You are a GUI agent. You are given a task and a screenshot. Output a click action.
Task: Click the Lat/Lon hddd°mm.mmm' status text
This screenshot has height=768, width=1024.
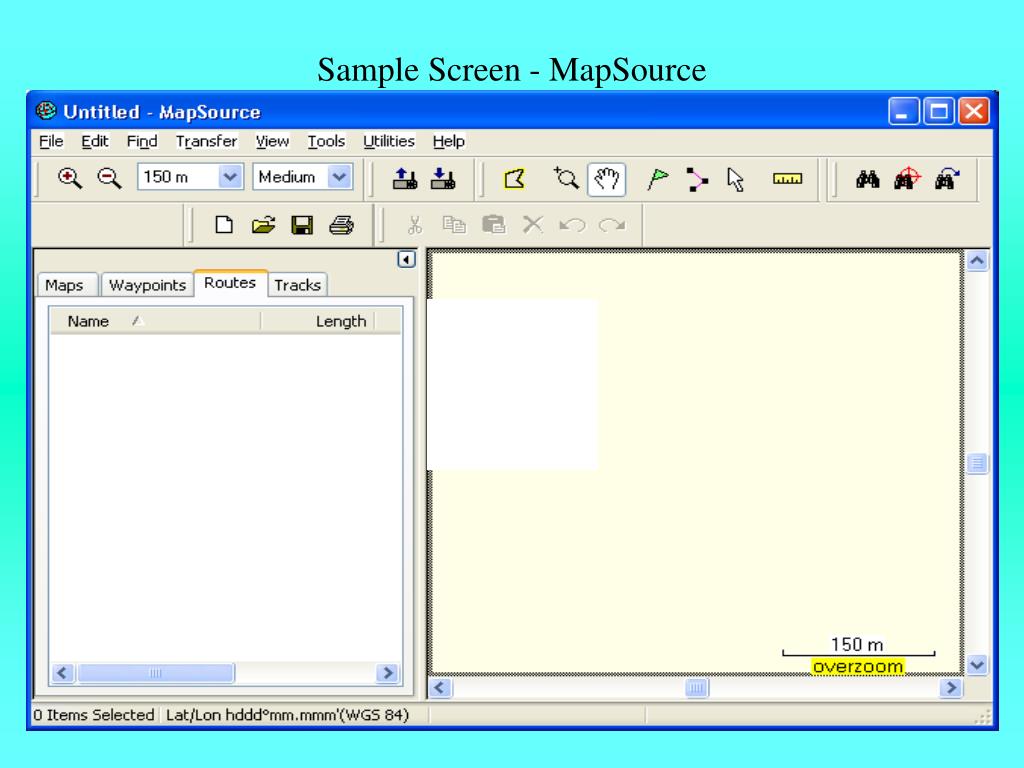(287, 715)
